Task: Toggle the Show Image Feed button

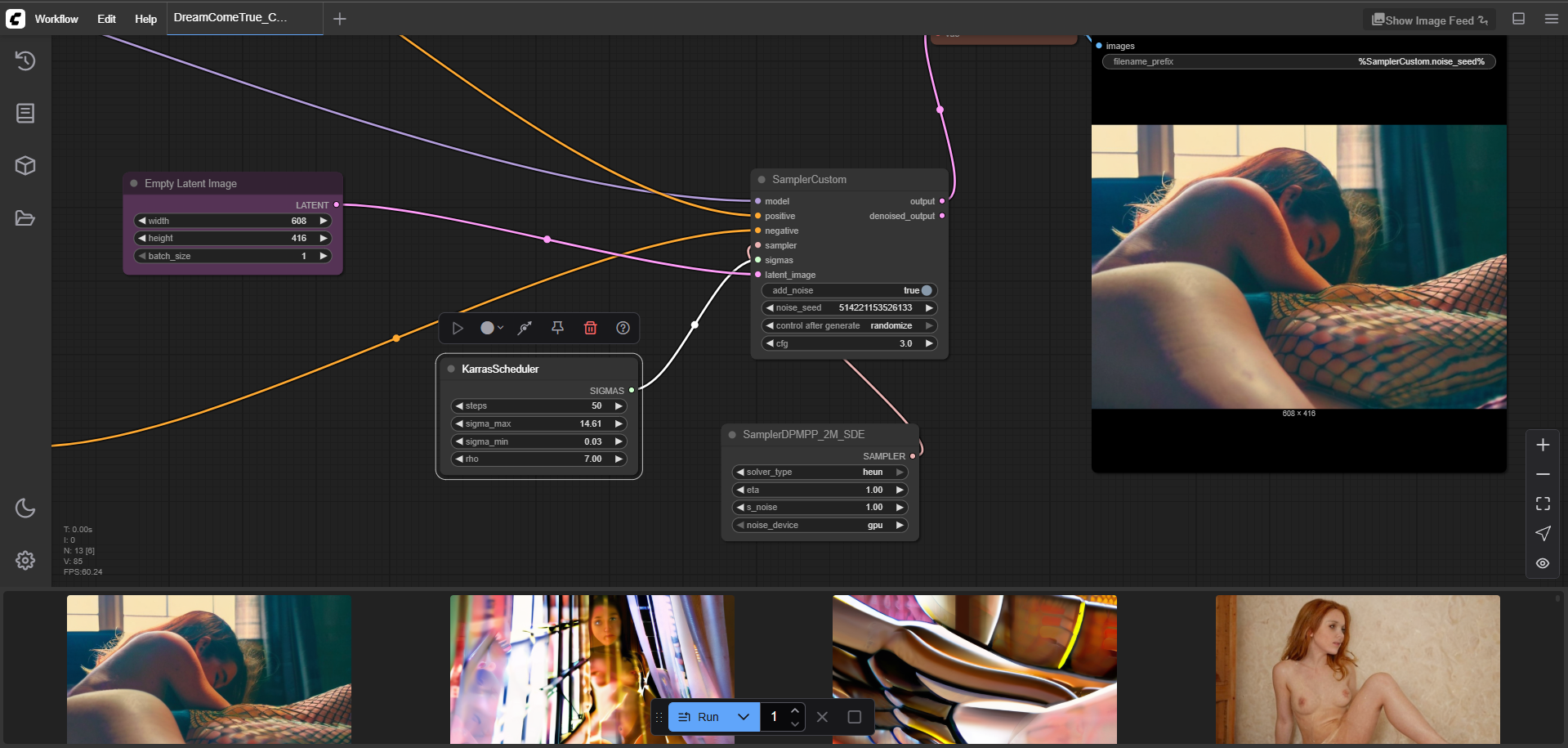Action: click(x=1429, y=20)
